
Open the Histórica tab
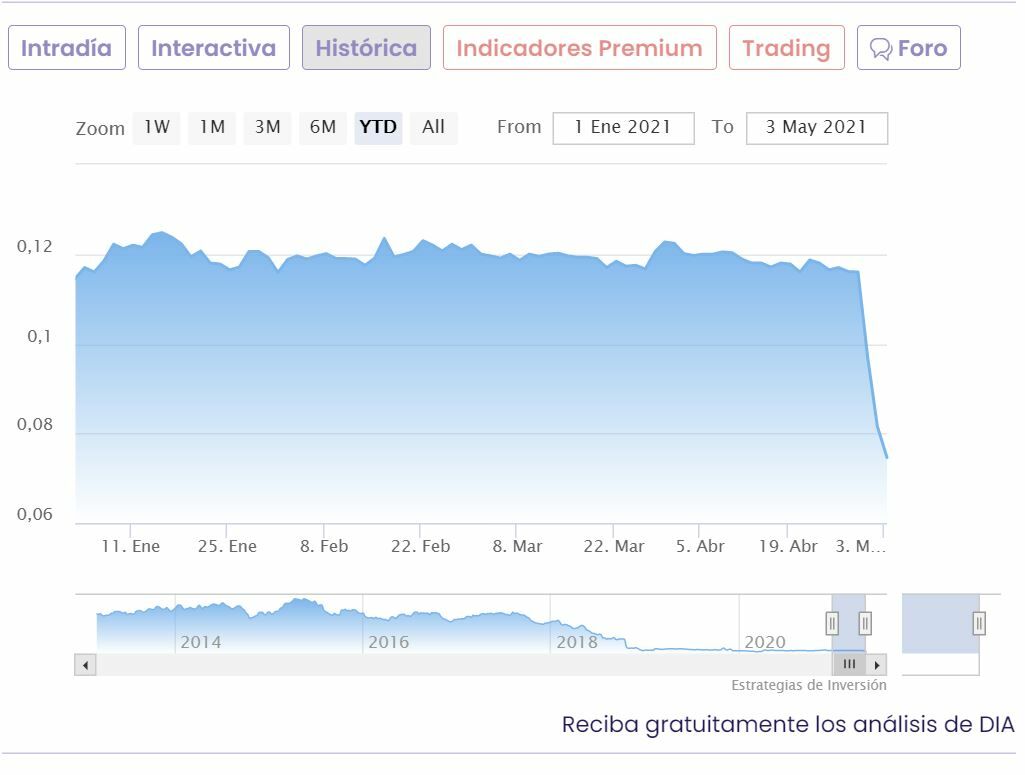pyautogui.click(x=366, y=48)
